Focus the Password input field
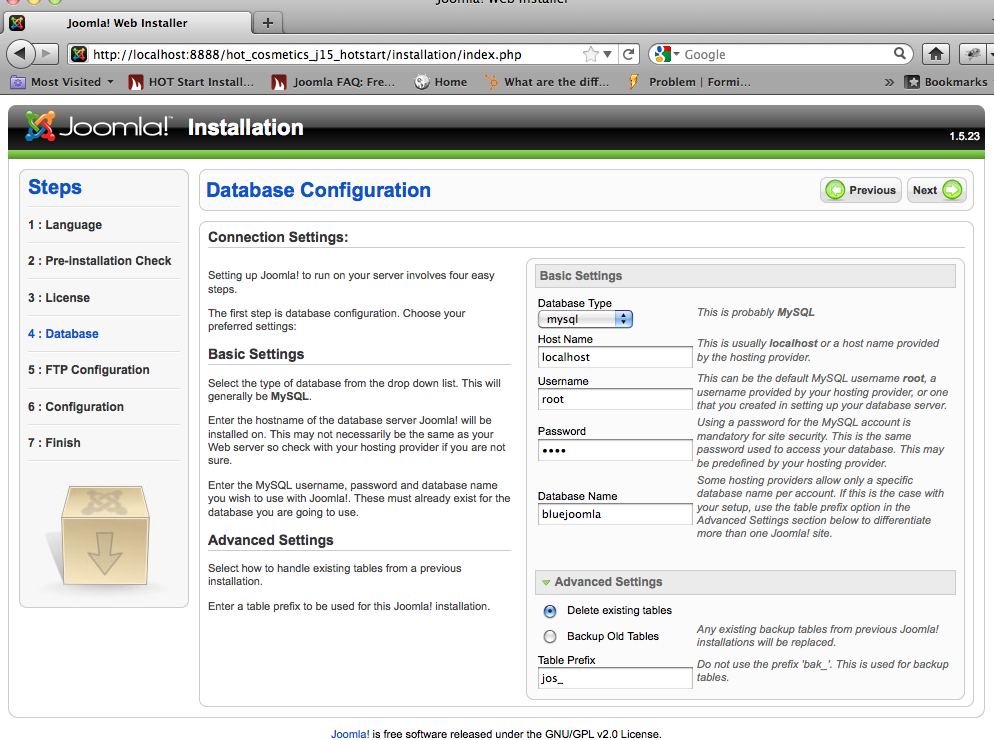This screenshot has height=740, width=994. pos(615,450)
